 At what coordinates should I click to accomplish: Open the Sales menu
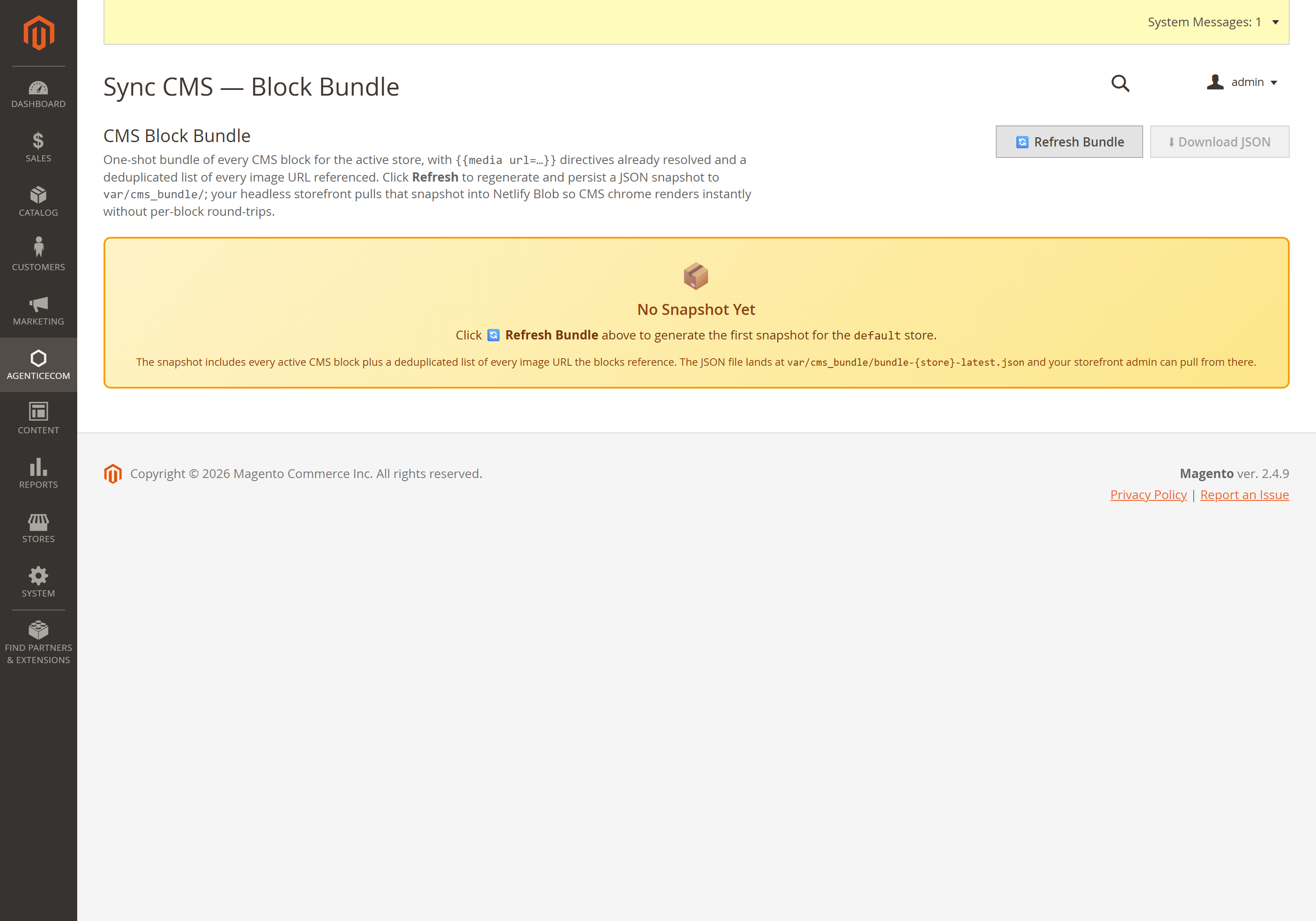39,148
